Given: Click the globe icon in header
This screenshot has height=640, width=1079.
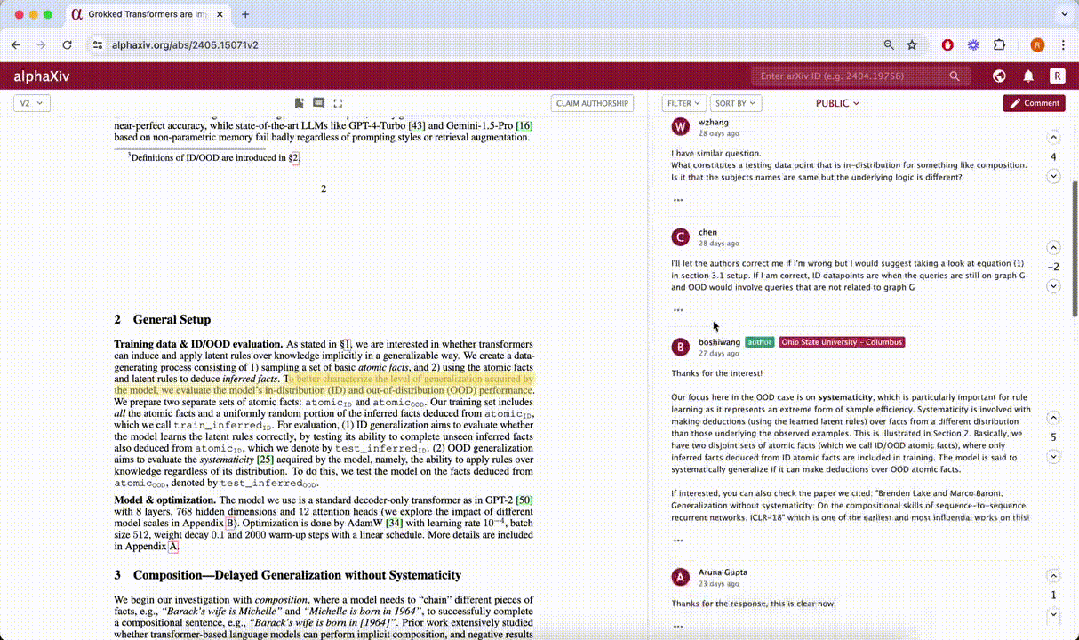Looking at the screenshot, I should [x=999, y=76].
